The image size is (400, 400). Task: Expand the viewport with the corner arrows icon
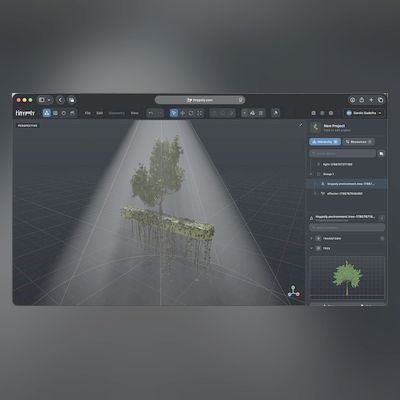point(301,125)
